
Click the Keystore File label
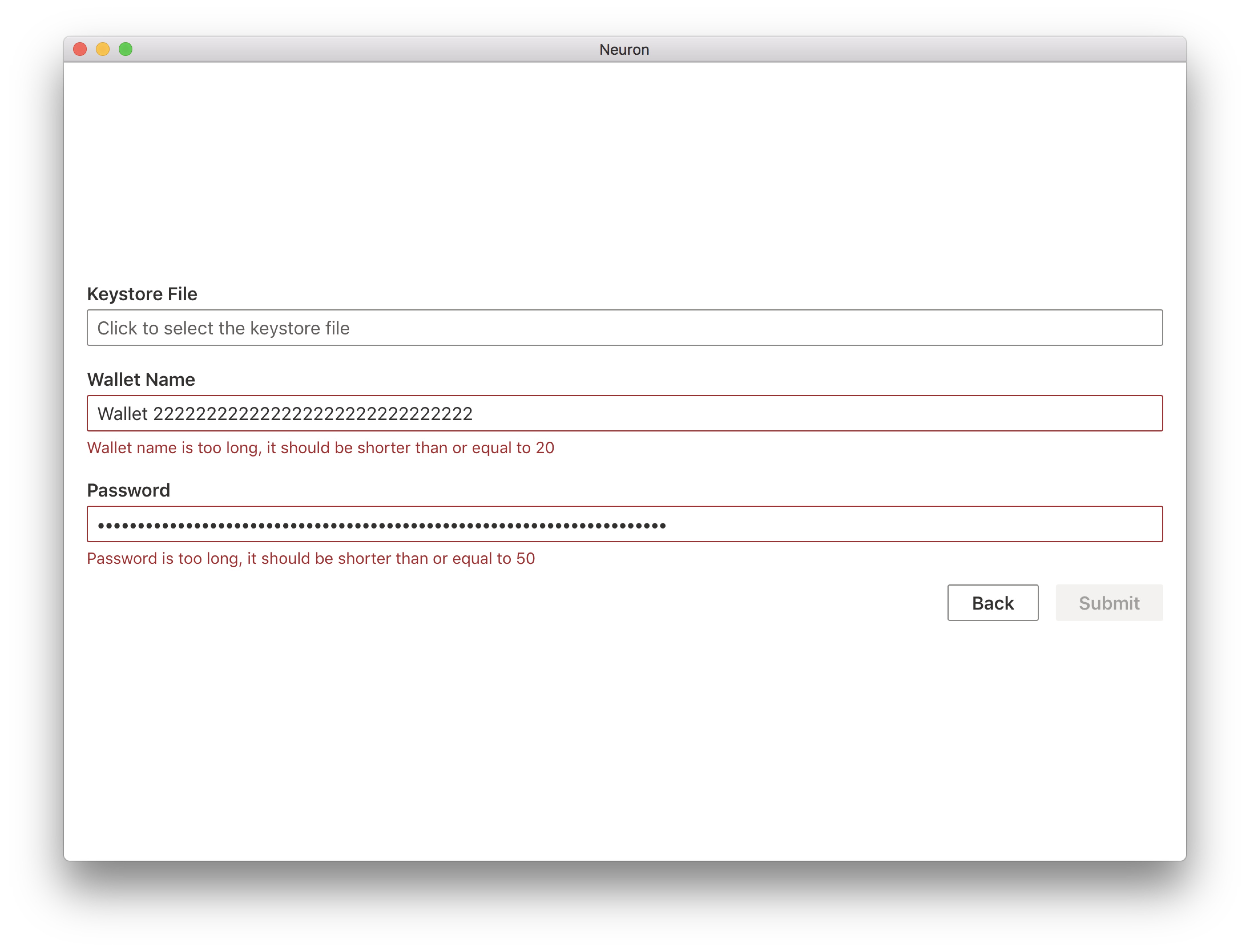tap(142, 294)
